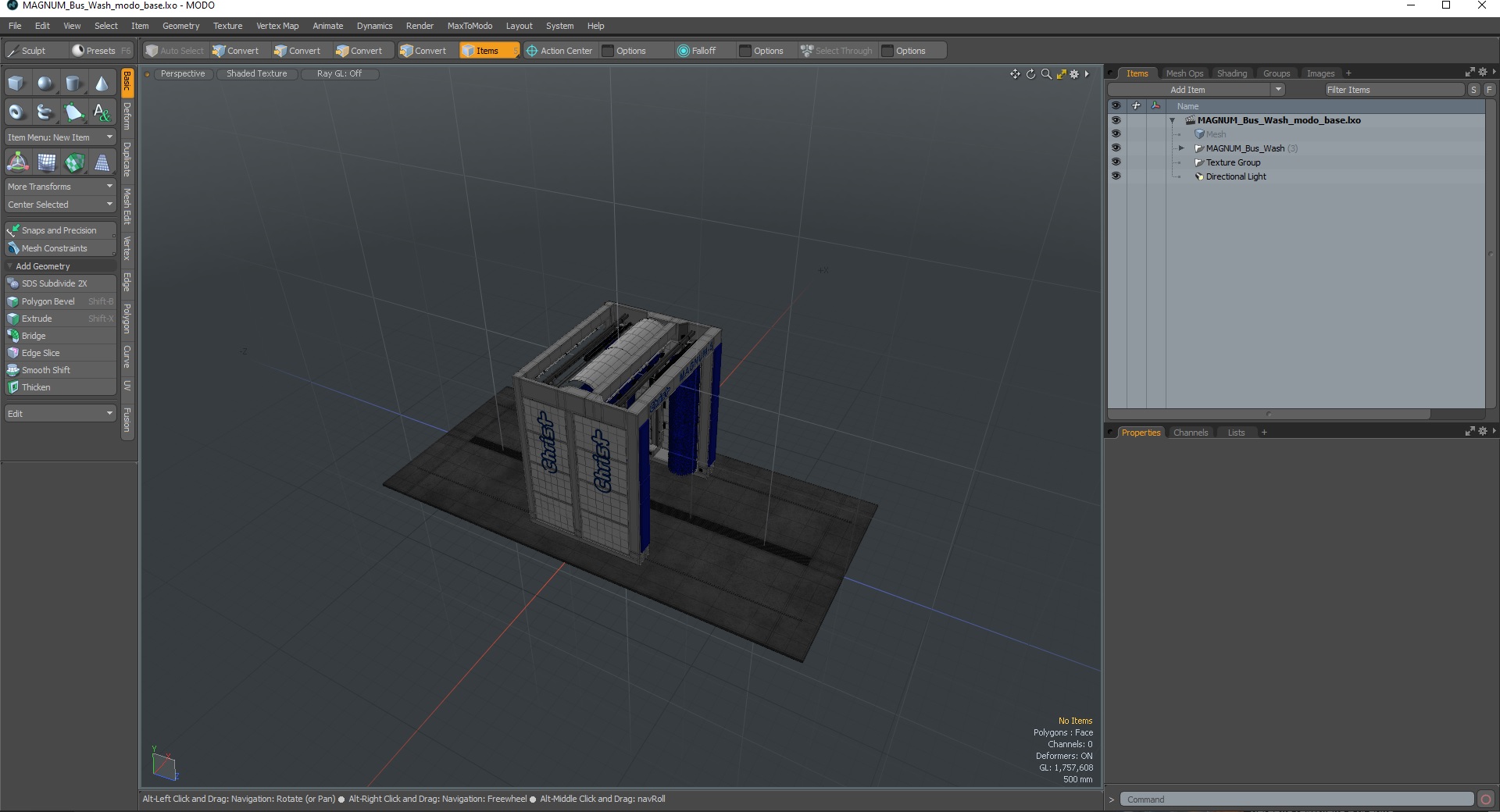1500x812 pixels.
Task: Click the Filter Items field
Action: point(1394,90)
